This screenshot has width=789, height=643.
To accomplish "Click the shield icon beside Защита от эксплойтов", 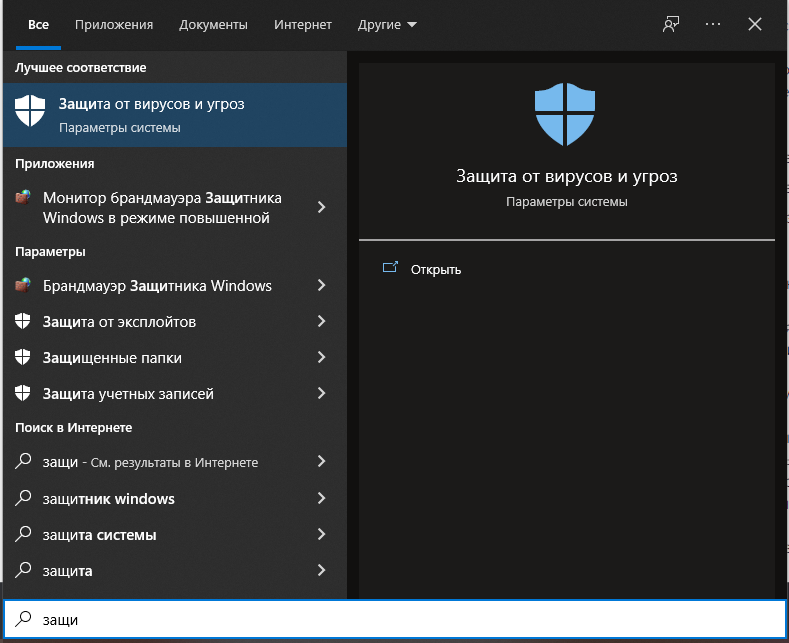I will (23, 321).
